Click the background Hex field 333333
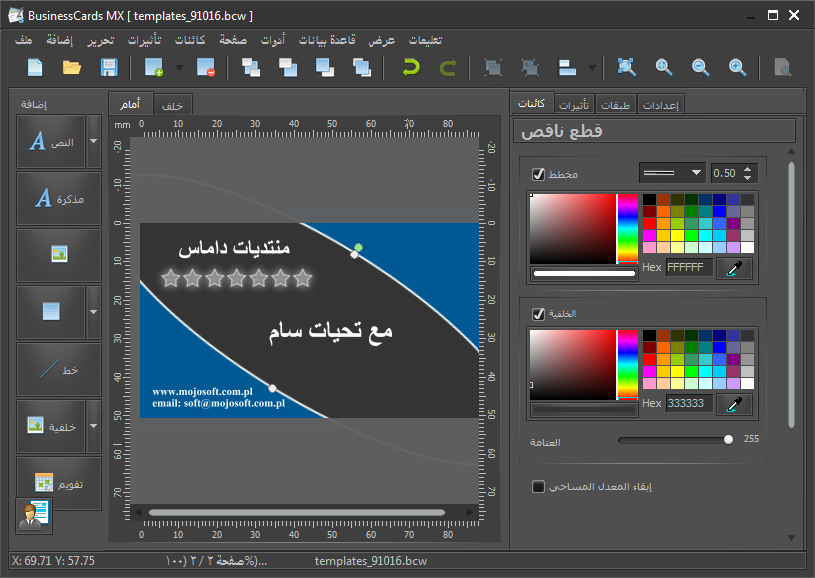Screen dimensions: 815x578 [x=689, y=403]
